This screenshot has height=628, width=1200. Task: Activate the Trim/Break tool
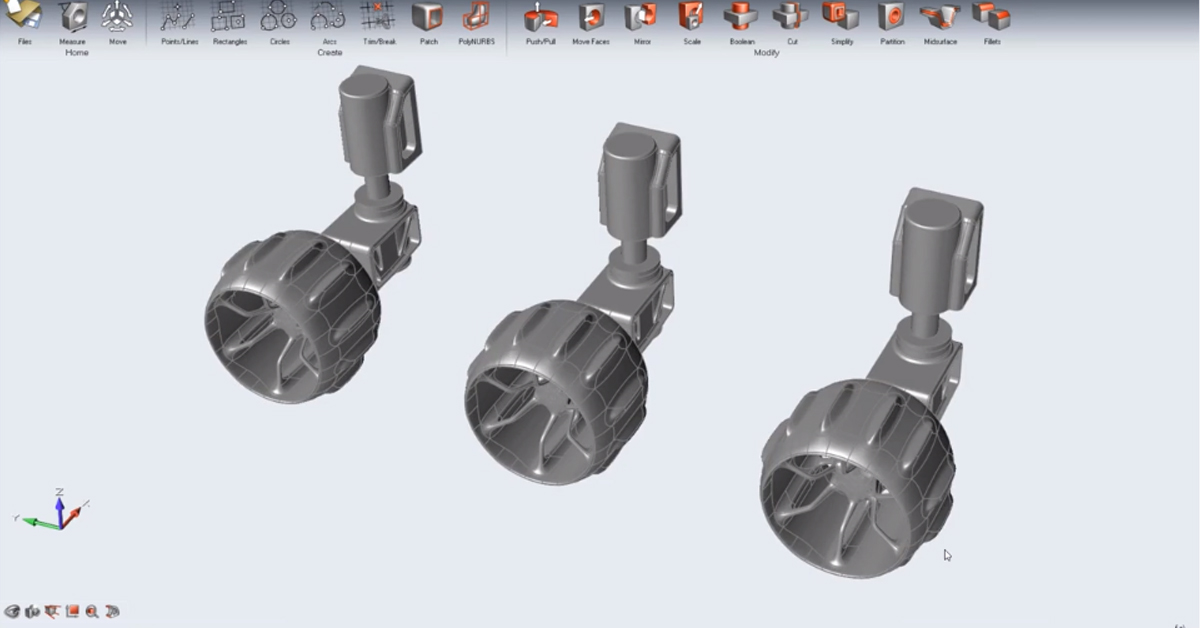click(x=378, y=17)
